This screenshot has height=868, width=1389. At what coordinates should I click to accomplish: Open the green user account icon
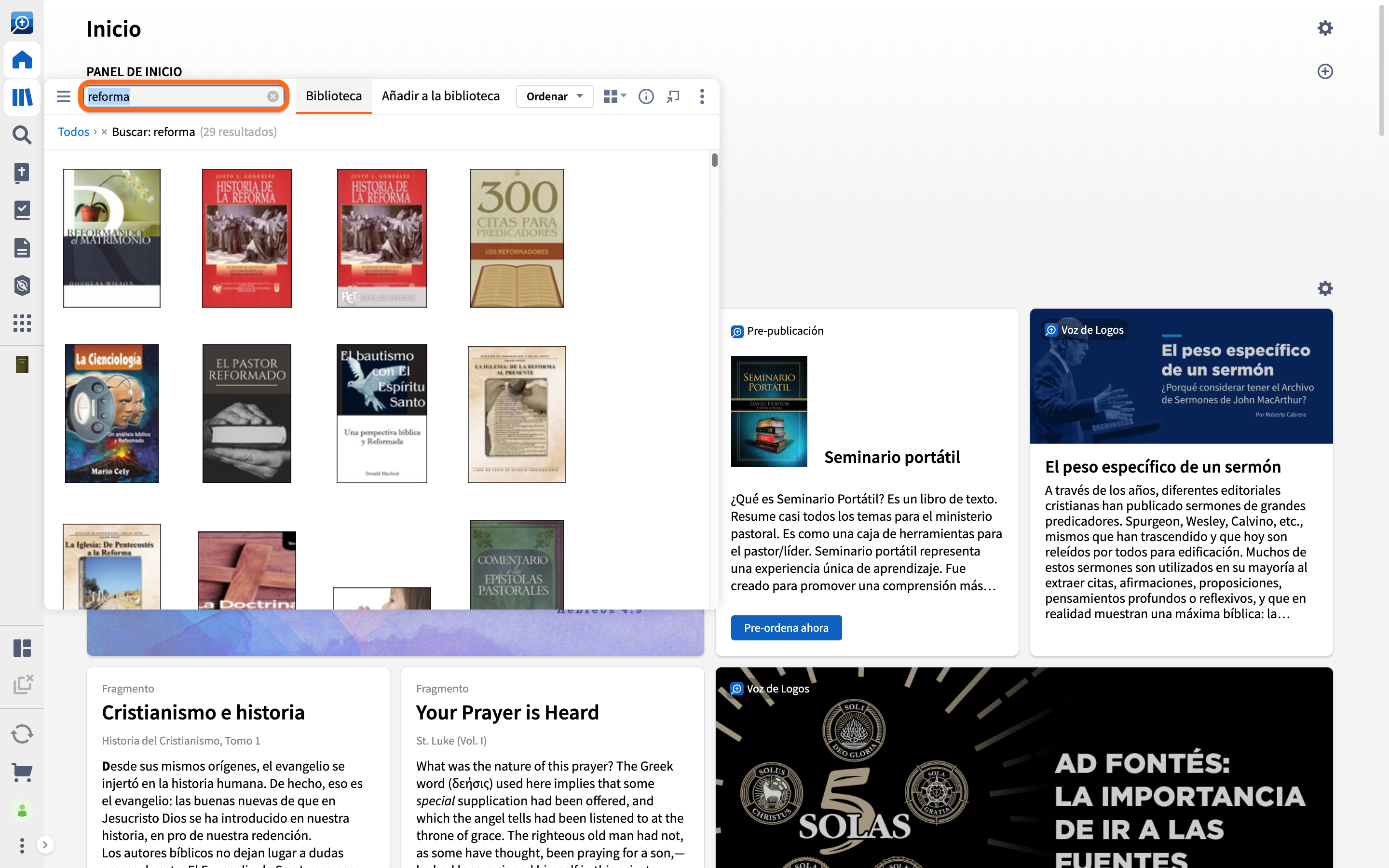22,811
